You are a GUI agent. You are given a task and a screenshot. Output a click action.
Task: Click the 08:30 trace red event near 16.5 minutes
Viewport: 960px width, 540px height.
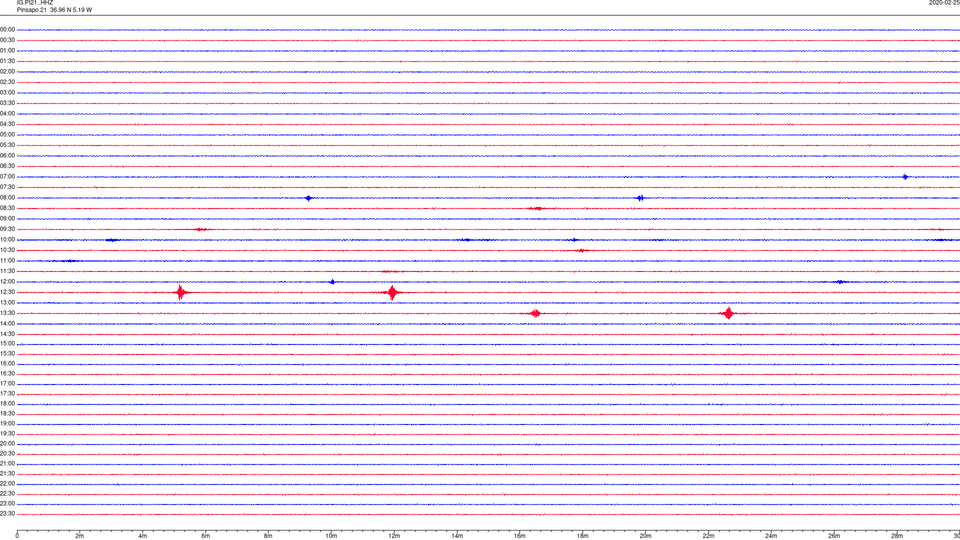537,208
